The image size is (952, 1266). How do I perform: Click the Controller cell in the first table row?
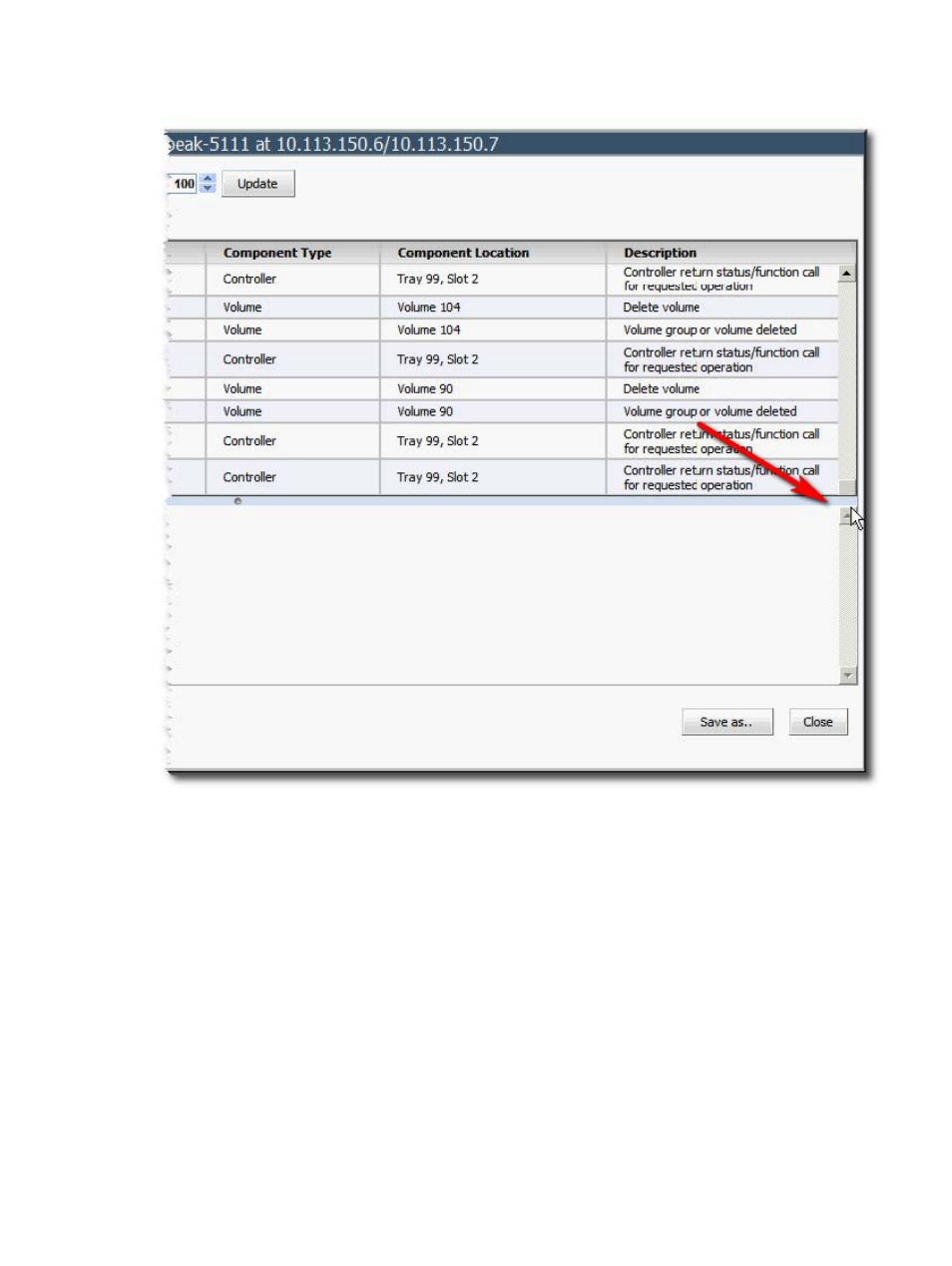pos(248,280)
